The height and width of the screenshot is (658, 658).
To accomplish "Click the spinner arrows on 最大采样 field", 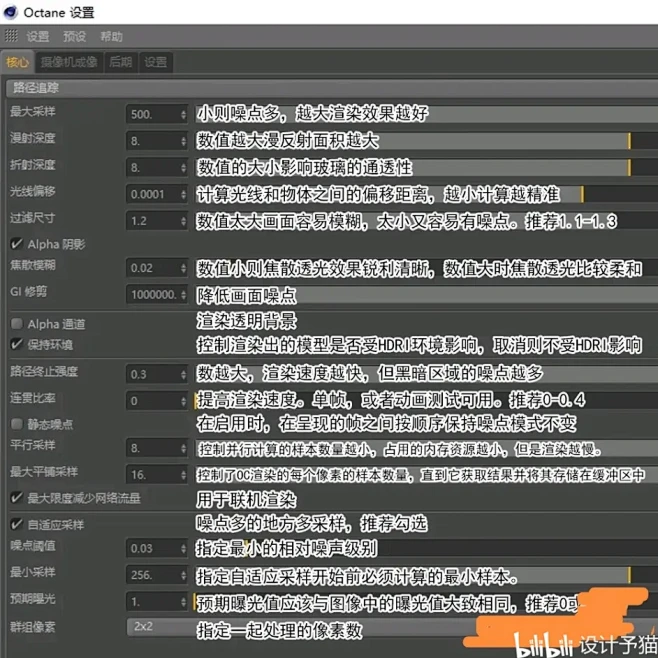I will click(182, 115).
